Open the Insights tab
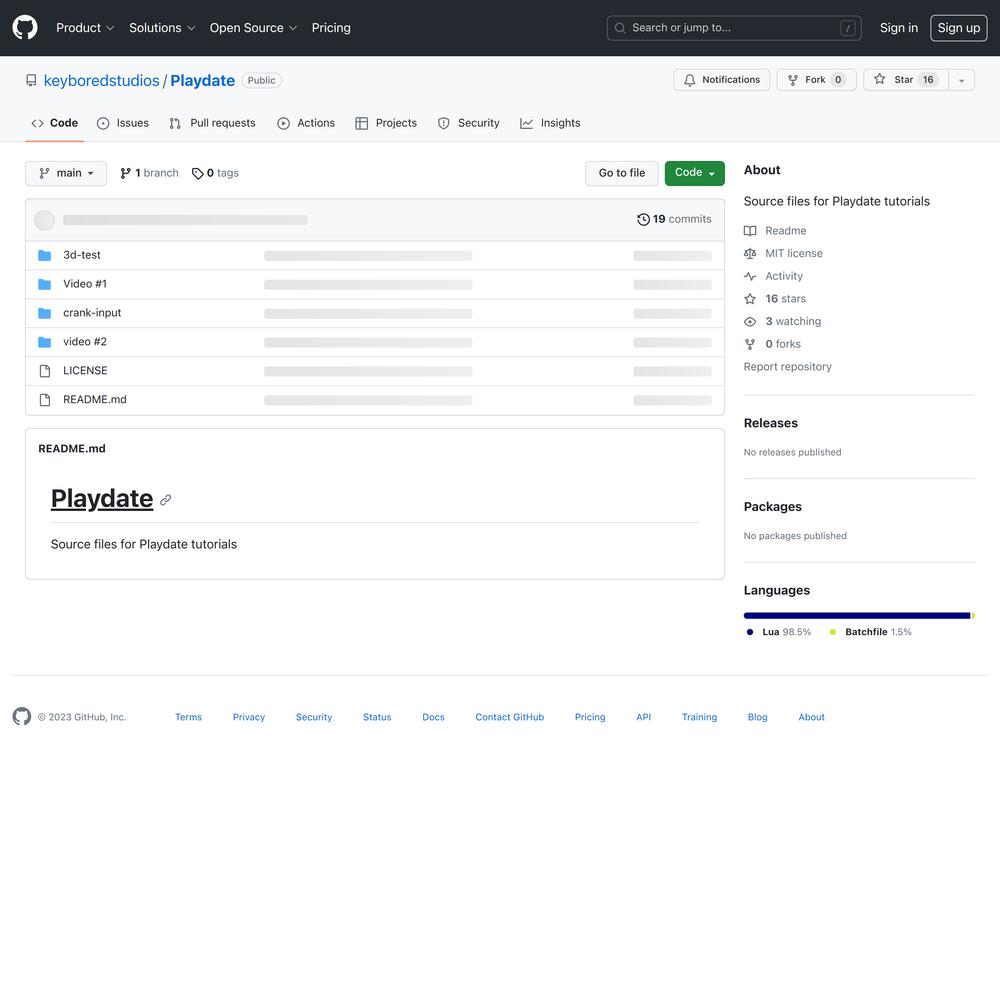The height and width of the screenshot is (1000, 1000). click(550, 123)
